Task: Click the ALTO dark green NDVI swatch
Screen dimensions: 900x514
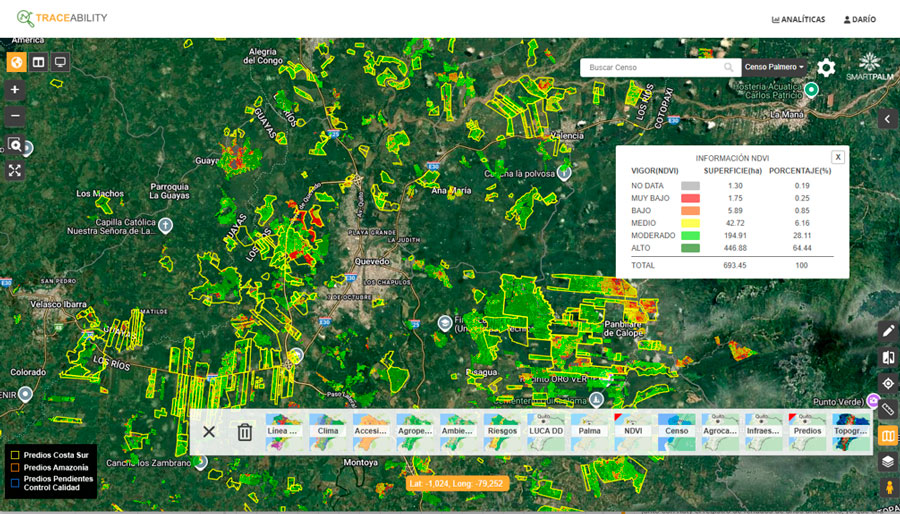Action: (x=690, y=248)
